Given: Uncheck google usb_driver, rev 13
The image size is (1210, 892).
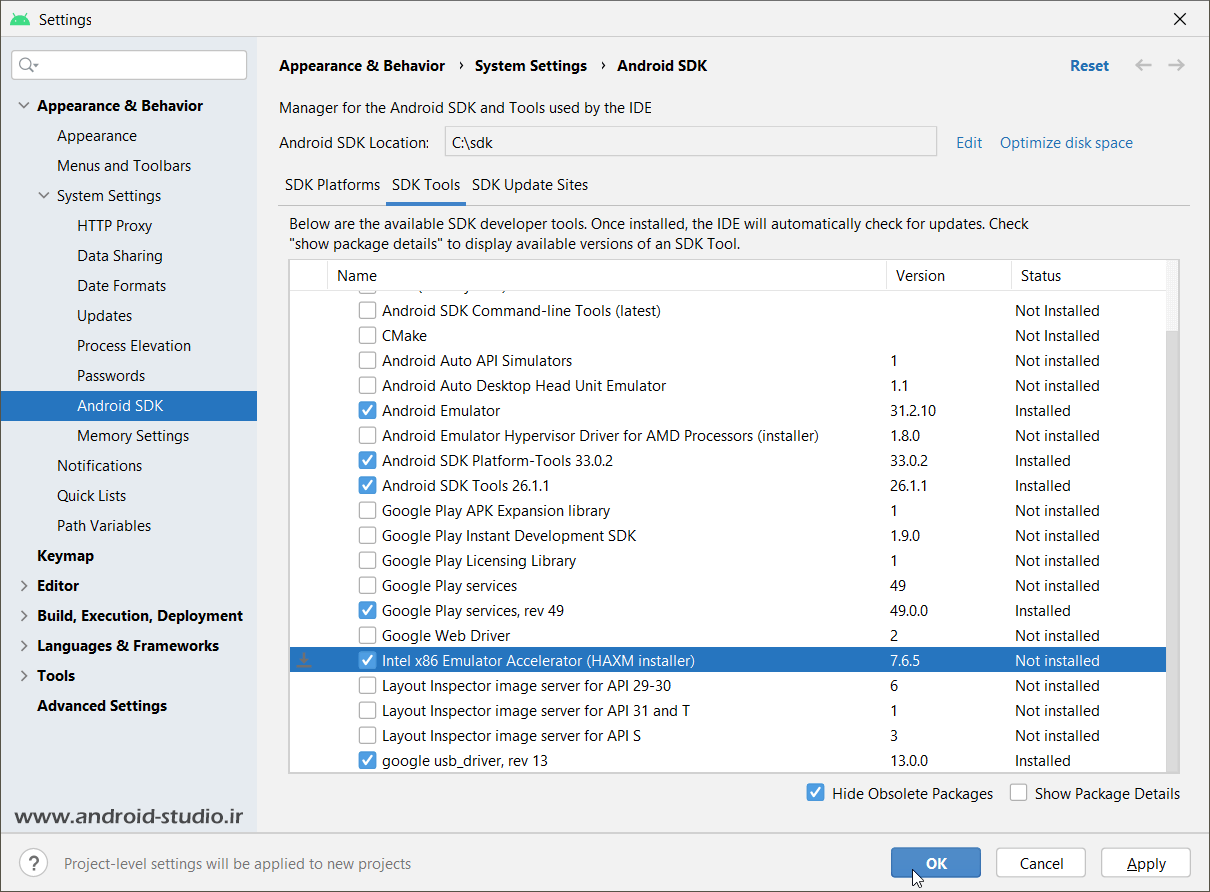Looking at the screenshot, I should [367, 761].
